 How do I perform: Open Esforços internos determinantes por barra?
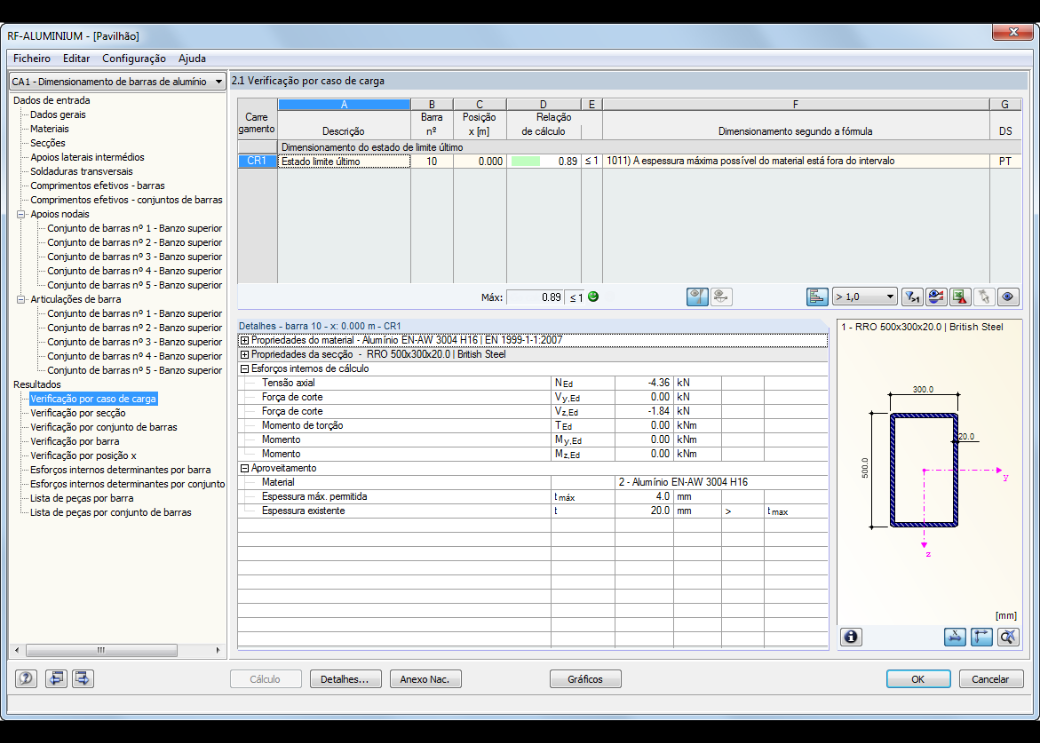click(x=121, y=470)
